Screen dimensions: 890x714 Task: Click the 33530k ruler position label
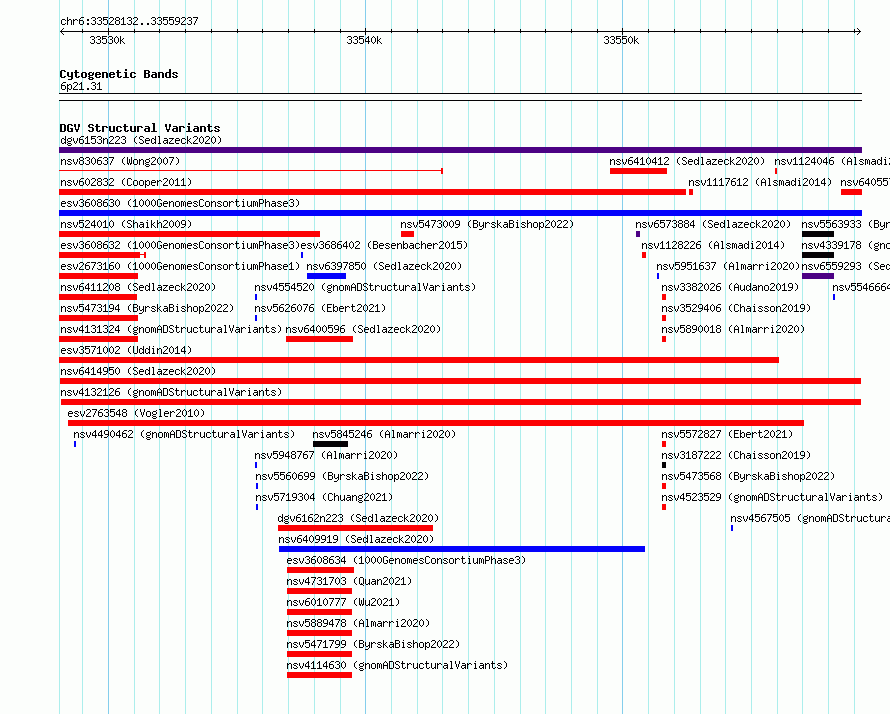pos(107,40)
